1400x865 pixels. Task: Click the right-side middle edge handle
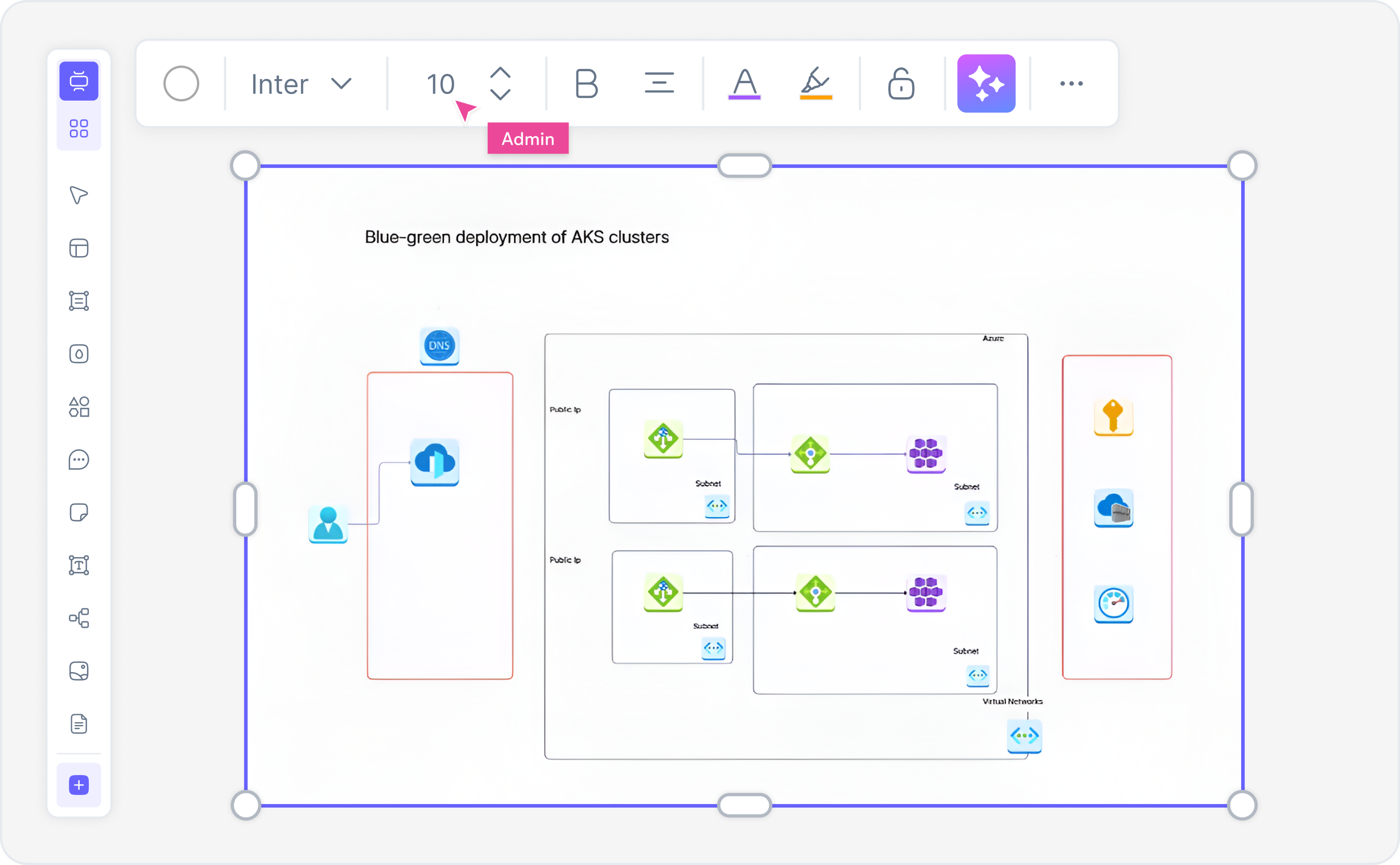[1242, 509]
